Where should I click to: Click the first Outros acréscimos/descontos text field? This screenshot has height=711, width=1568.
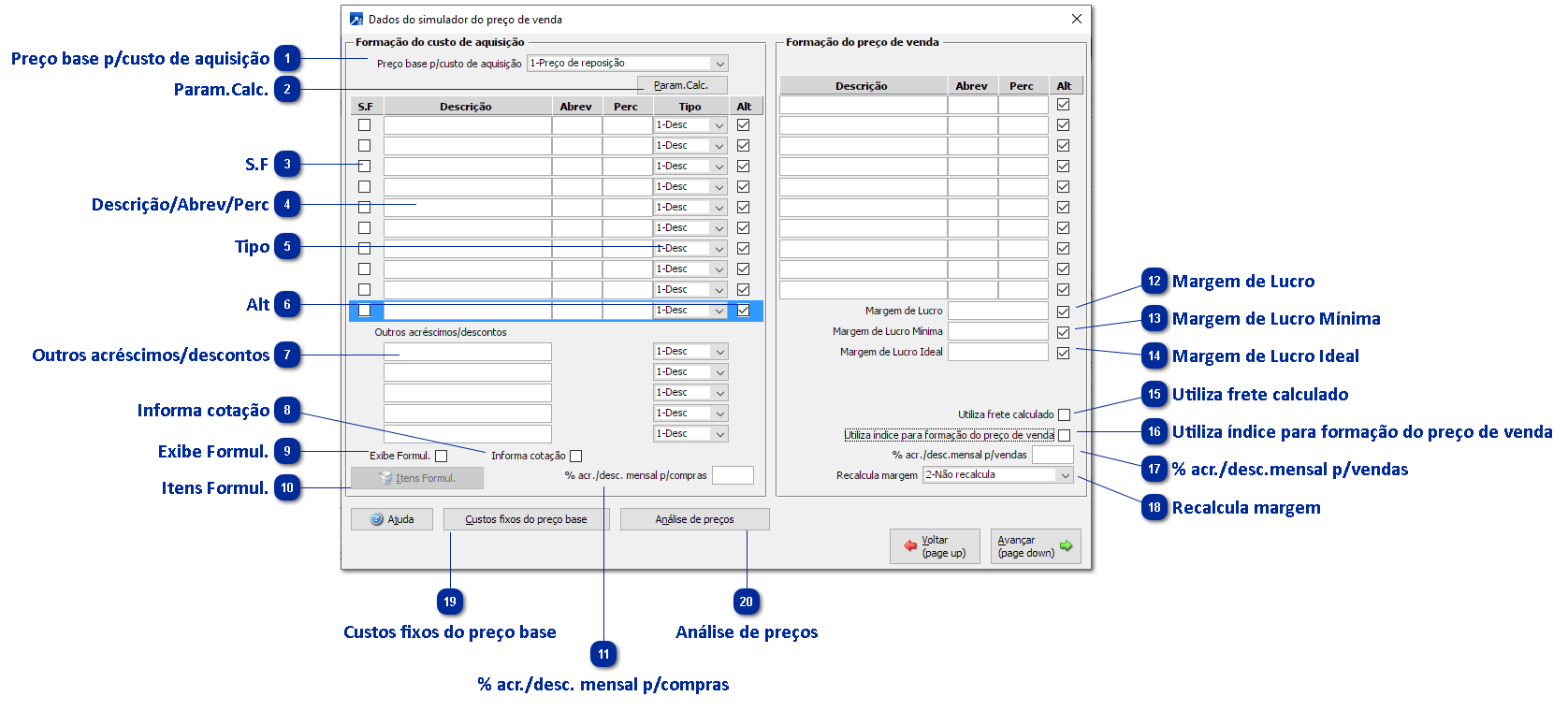(467, 352)
